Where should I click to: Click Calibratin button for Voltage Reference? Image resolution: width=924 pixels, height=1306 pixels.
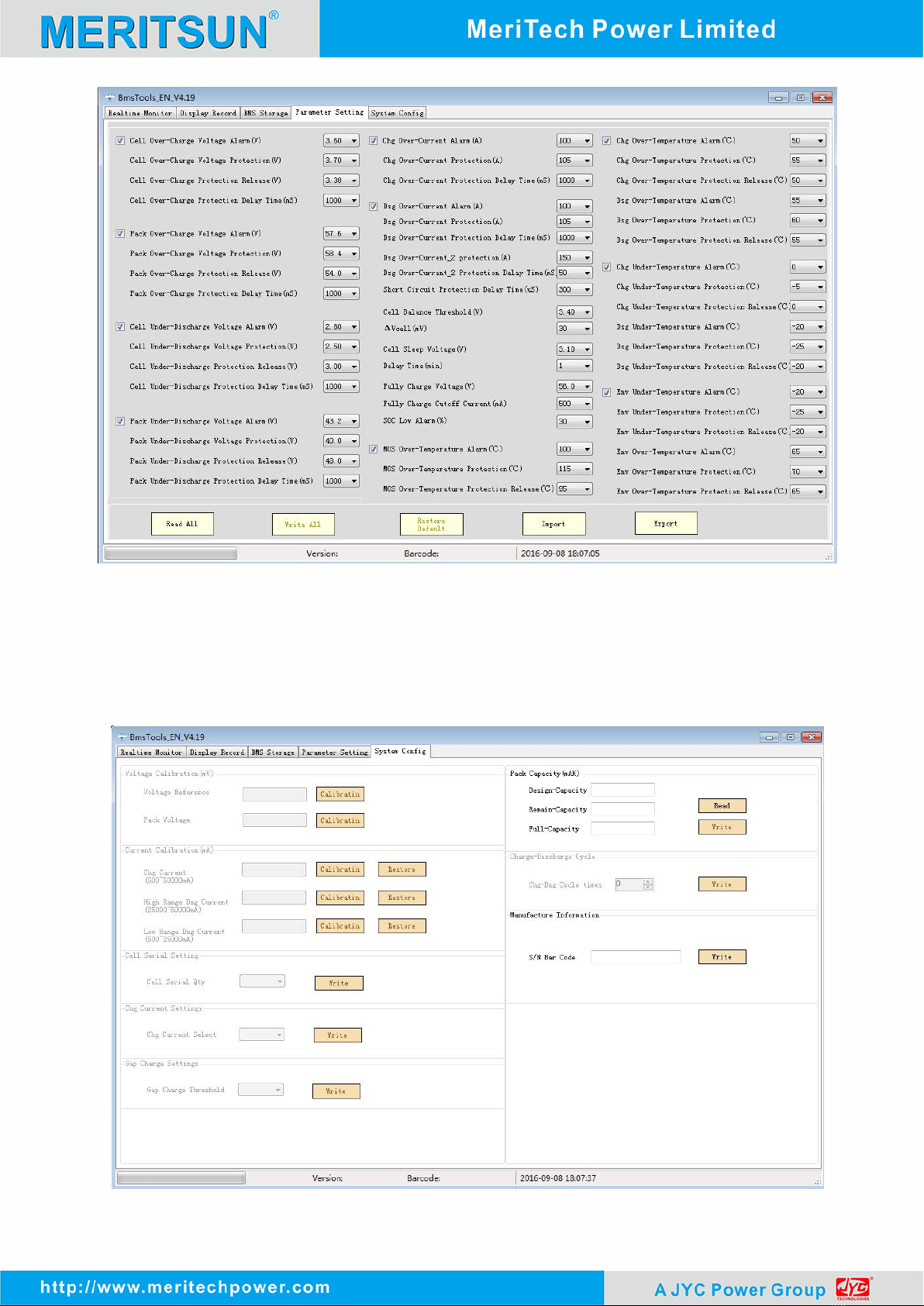pyautogui.click(x=340, y=794)
